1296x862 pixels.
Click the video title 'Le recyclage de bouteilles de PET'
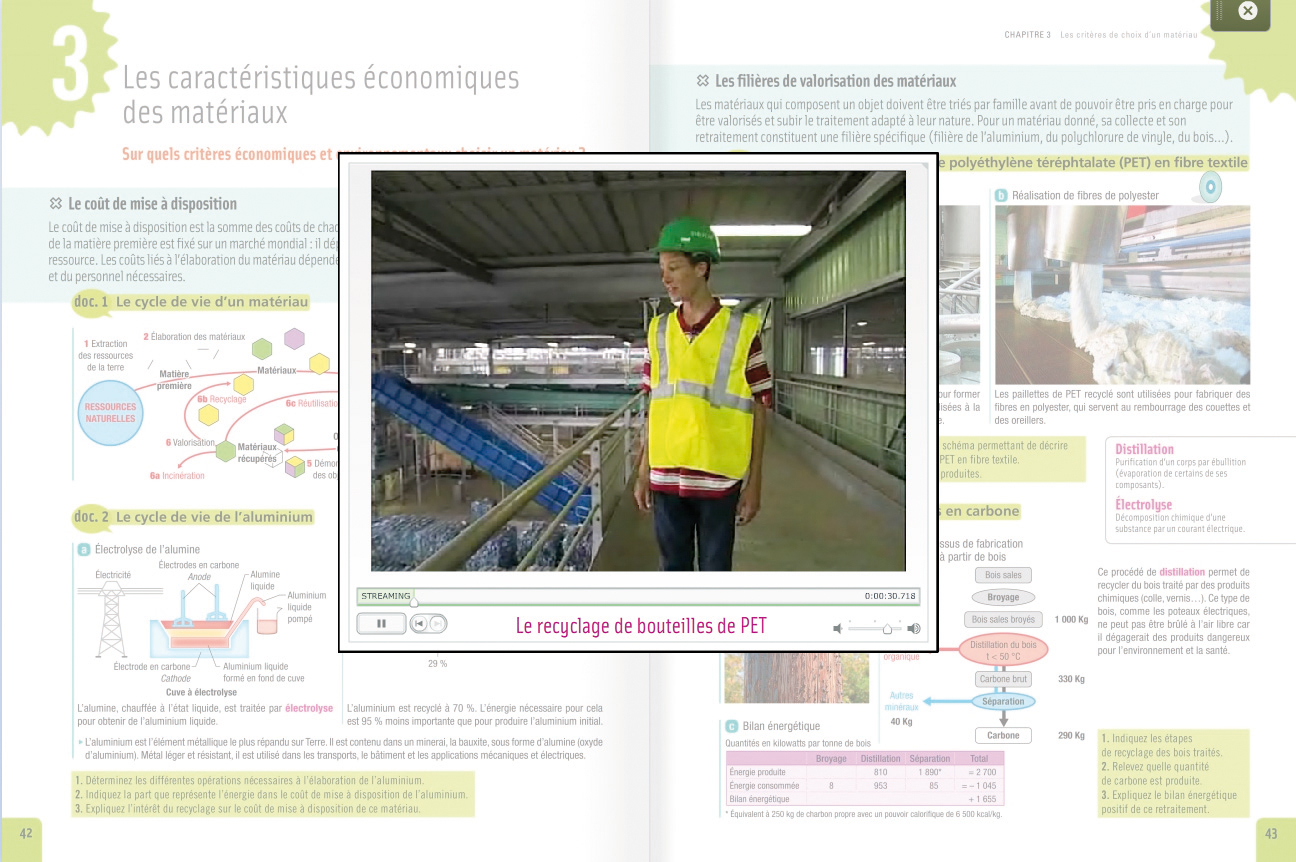click(641, 626)
